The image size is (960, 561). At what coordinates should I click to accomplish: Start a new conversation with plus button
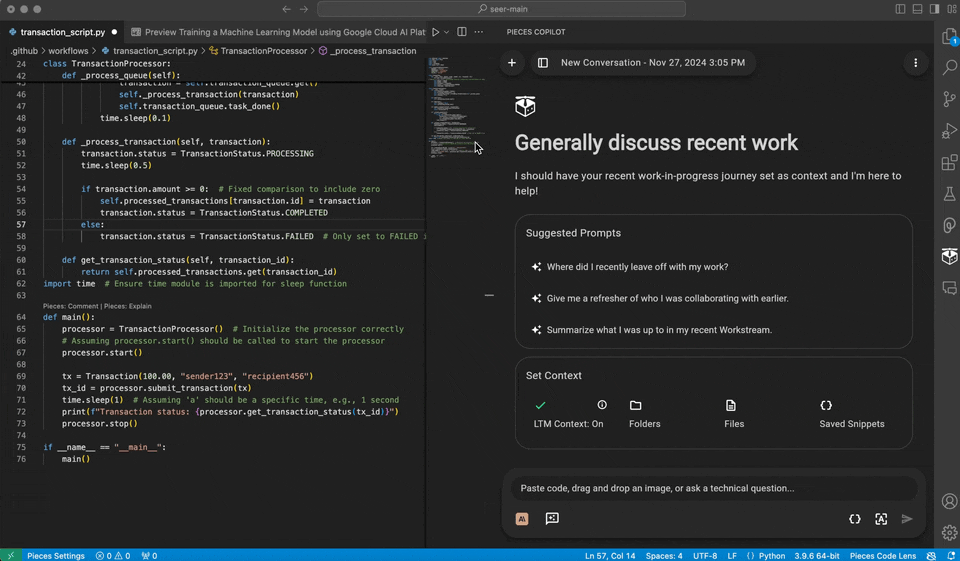512,62
